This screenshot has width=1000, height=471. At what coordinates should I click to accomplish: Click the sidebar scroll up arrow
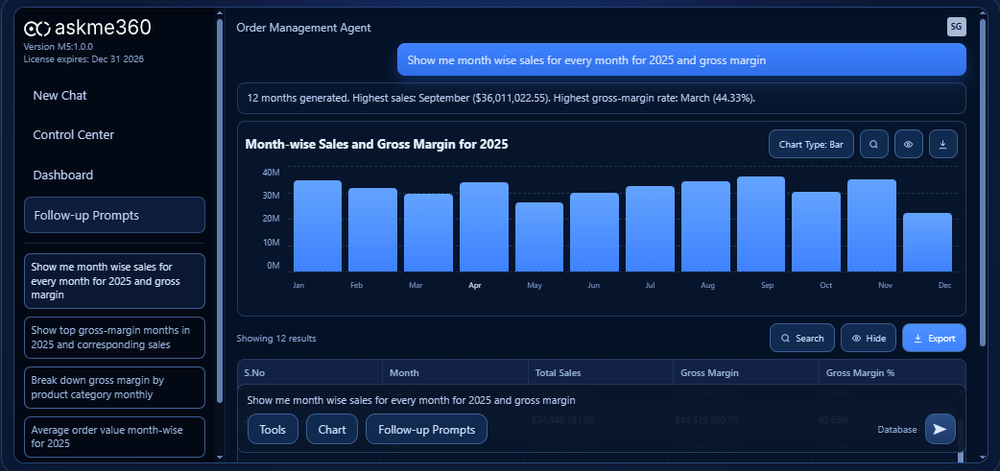(220, 13)
